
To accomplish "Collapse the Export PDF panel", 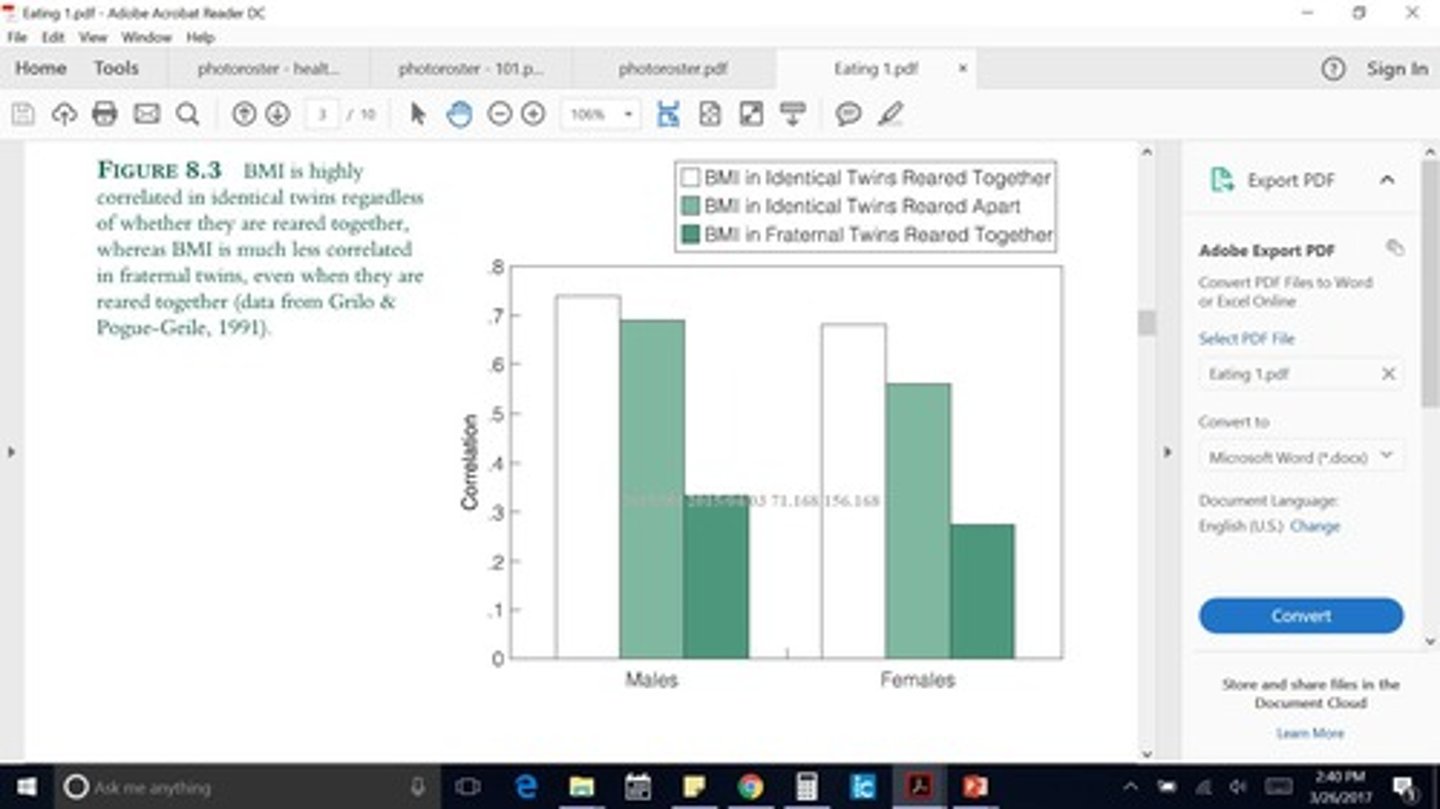I will (x=1387, y=180).
